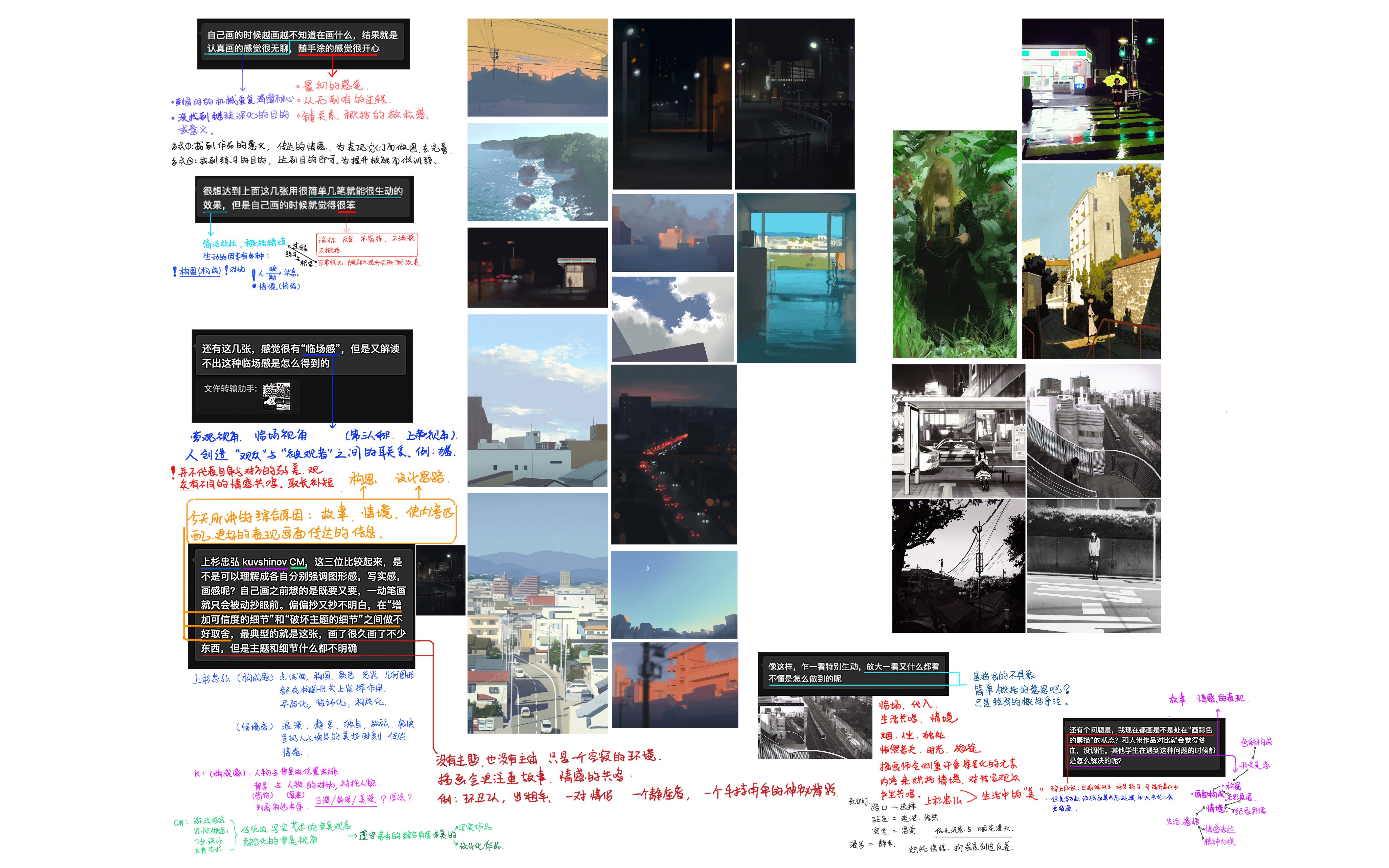1389x868 pixels.
Task: Select the black-and-white bus stop seated girl image
Action: [959, 431]
